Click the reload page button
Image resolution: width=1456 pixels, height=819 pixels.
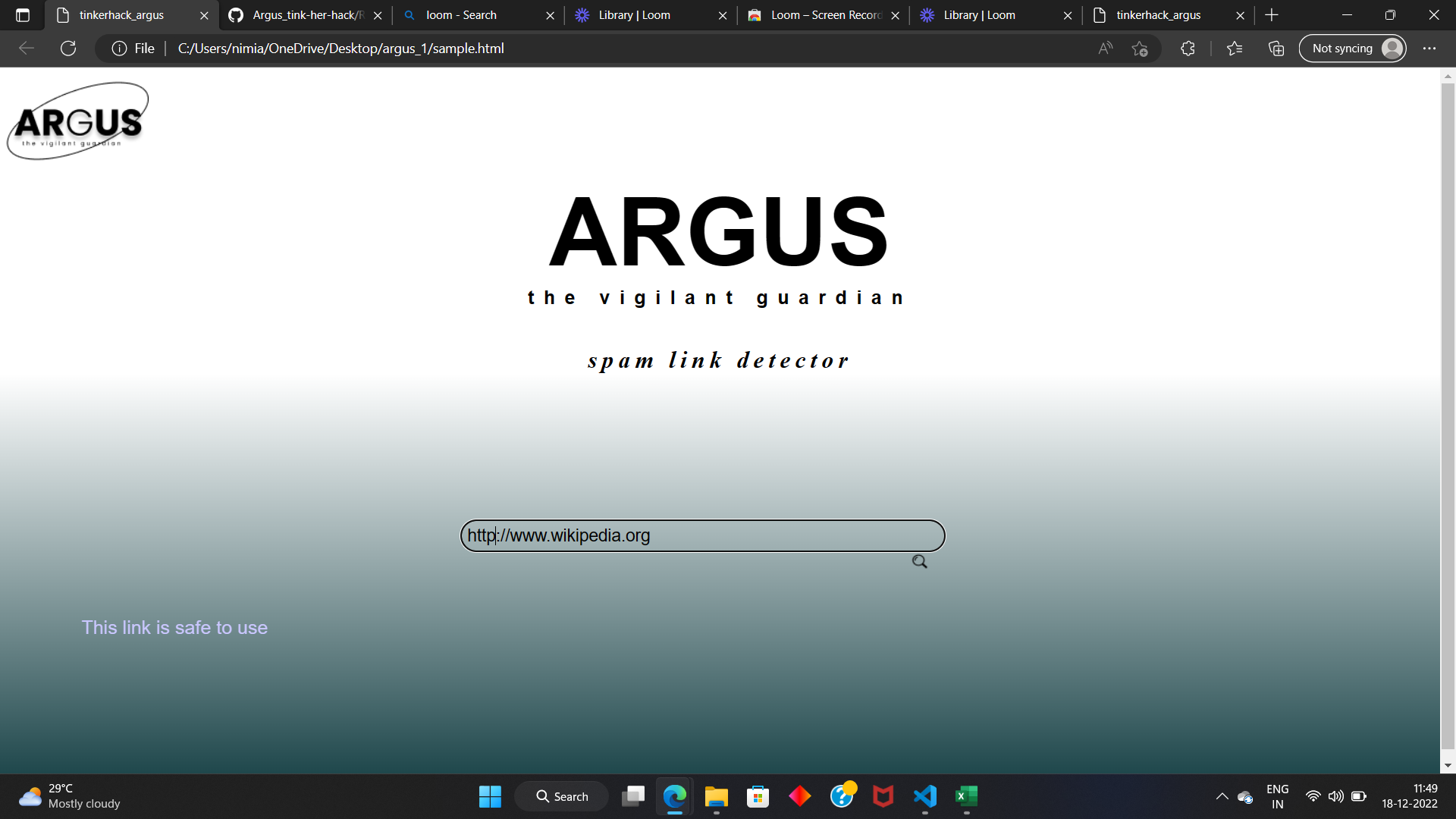[68, 48]
